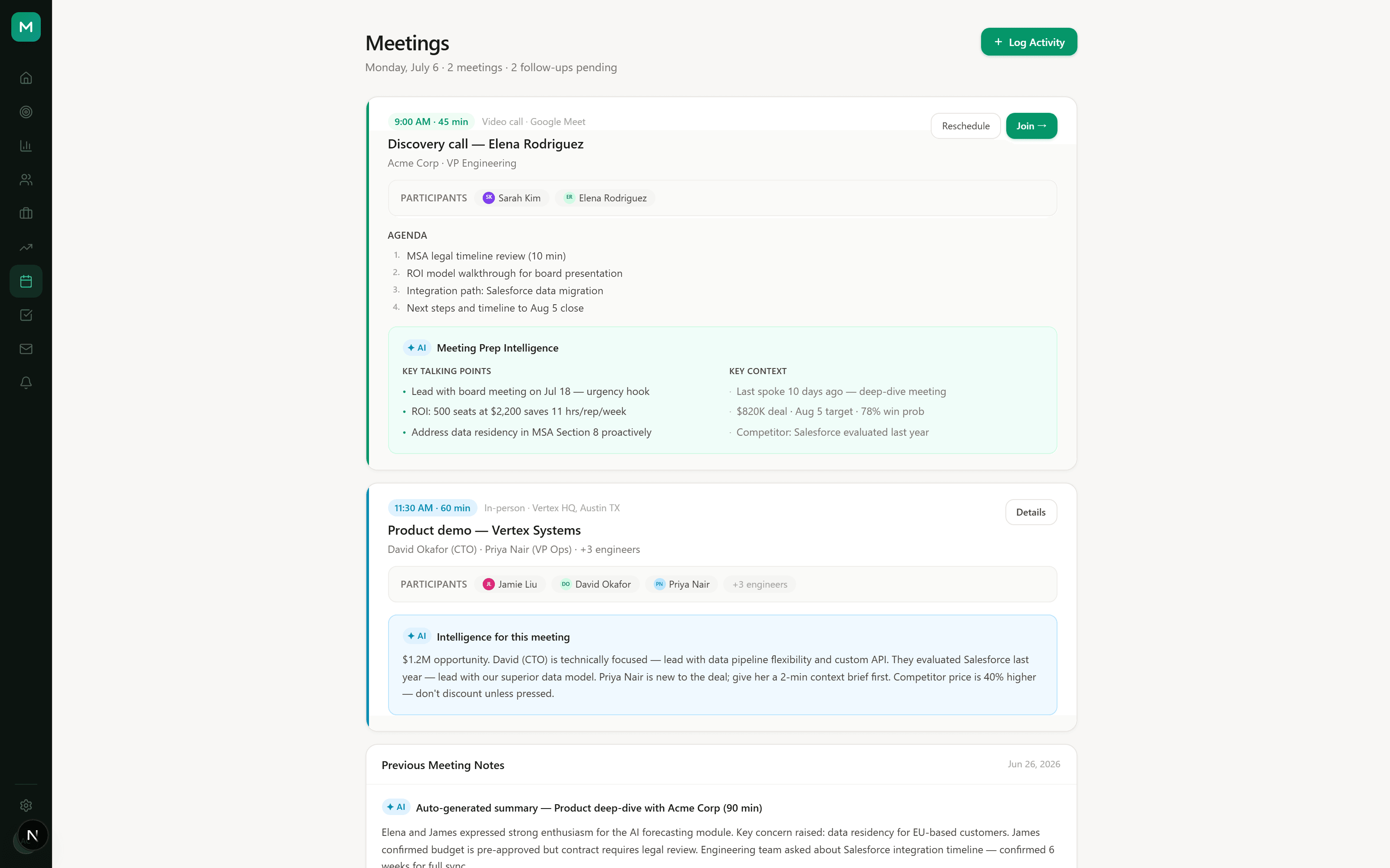Image resolution: width=1390 pixels, height=868 pixels.
Task: Click the green M app logo
Action: [x=26, y=26]
